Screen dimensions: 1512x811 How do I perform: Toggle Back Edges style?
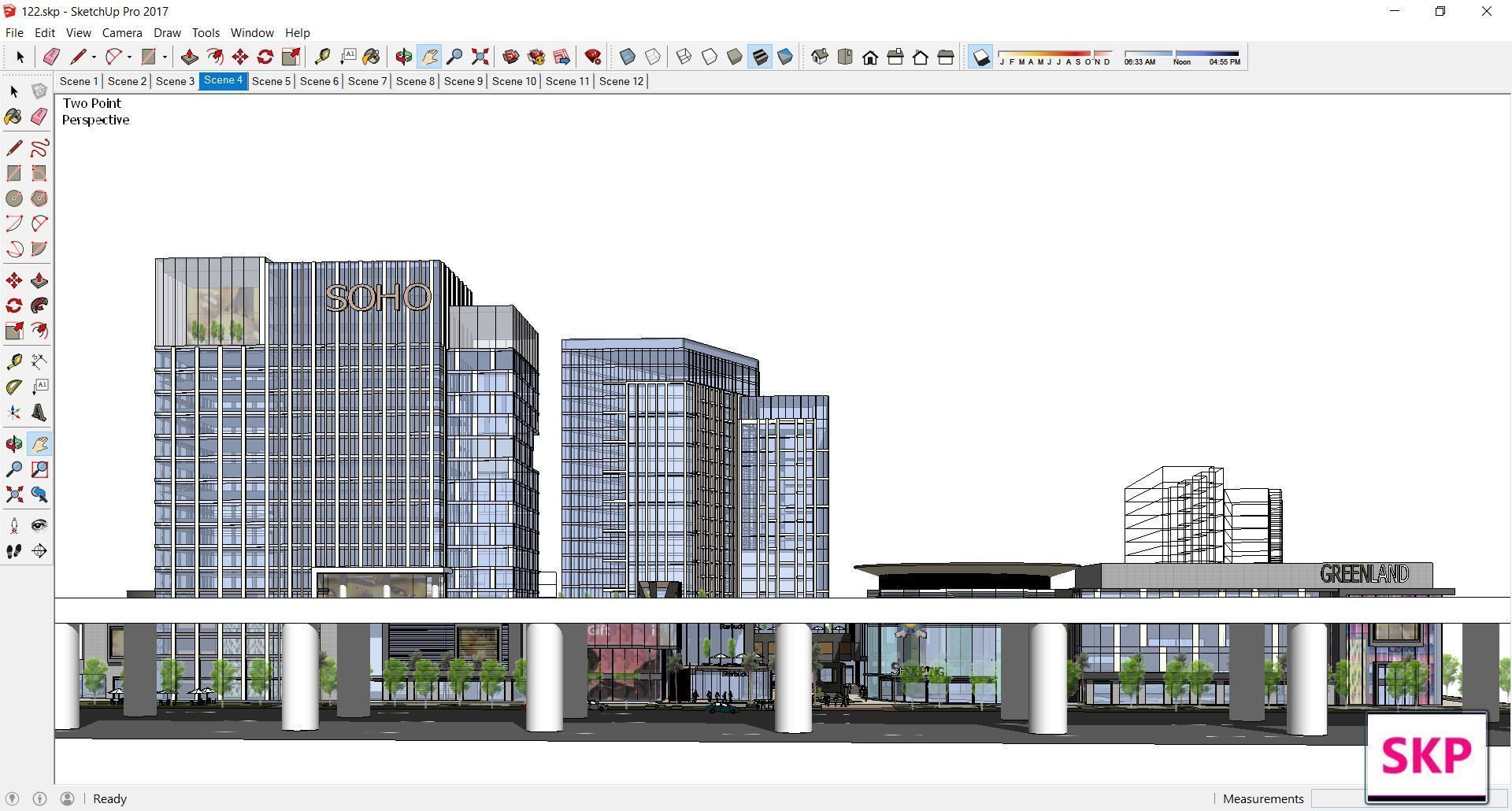pos(653,57)
